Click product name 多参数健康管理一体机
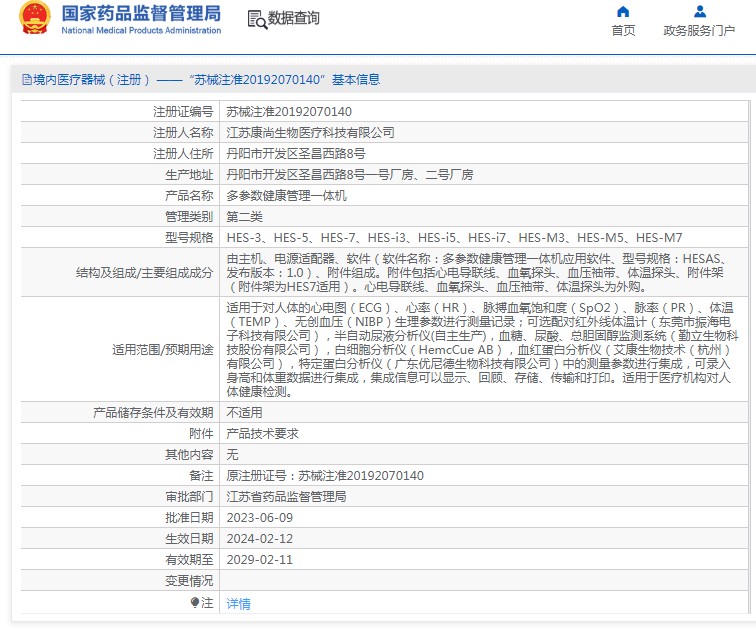Image resolution: width=756 pixels, height=629 pixels. pos(286,195)
